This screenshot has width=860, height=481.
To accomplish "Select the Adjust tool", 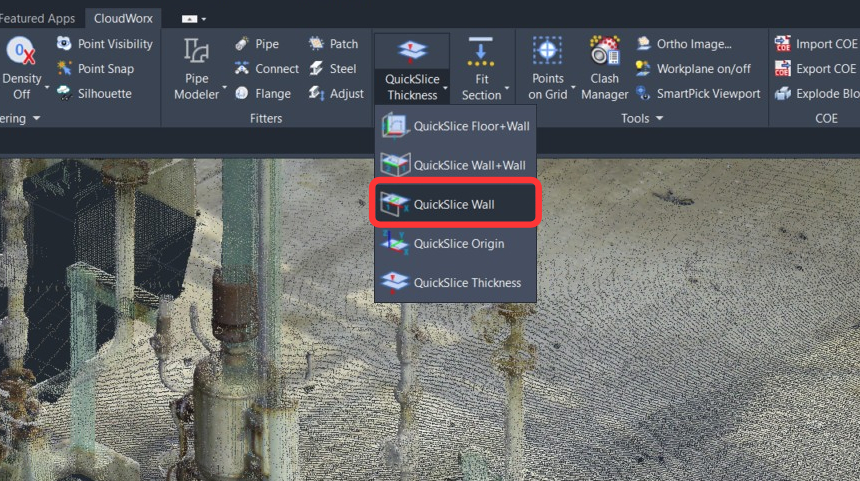I will [x=336, y=93].
